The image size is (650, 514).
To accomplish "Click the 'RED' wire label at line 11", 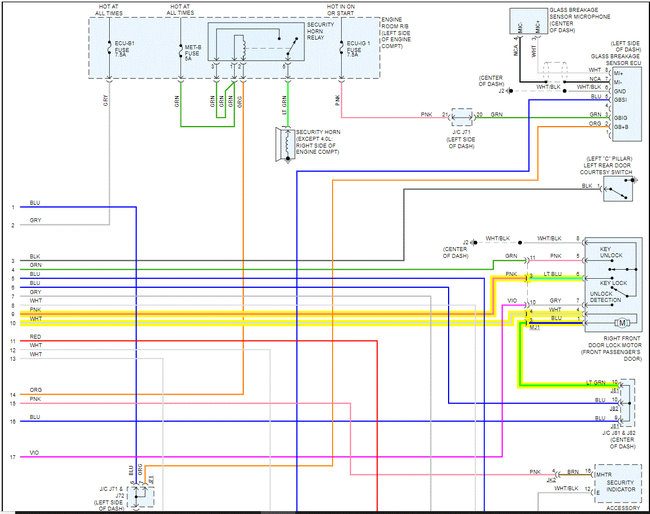I will pos(35,337).
